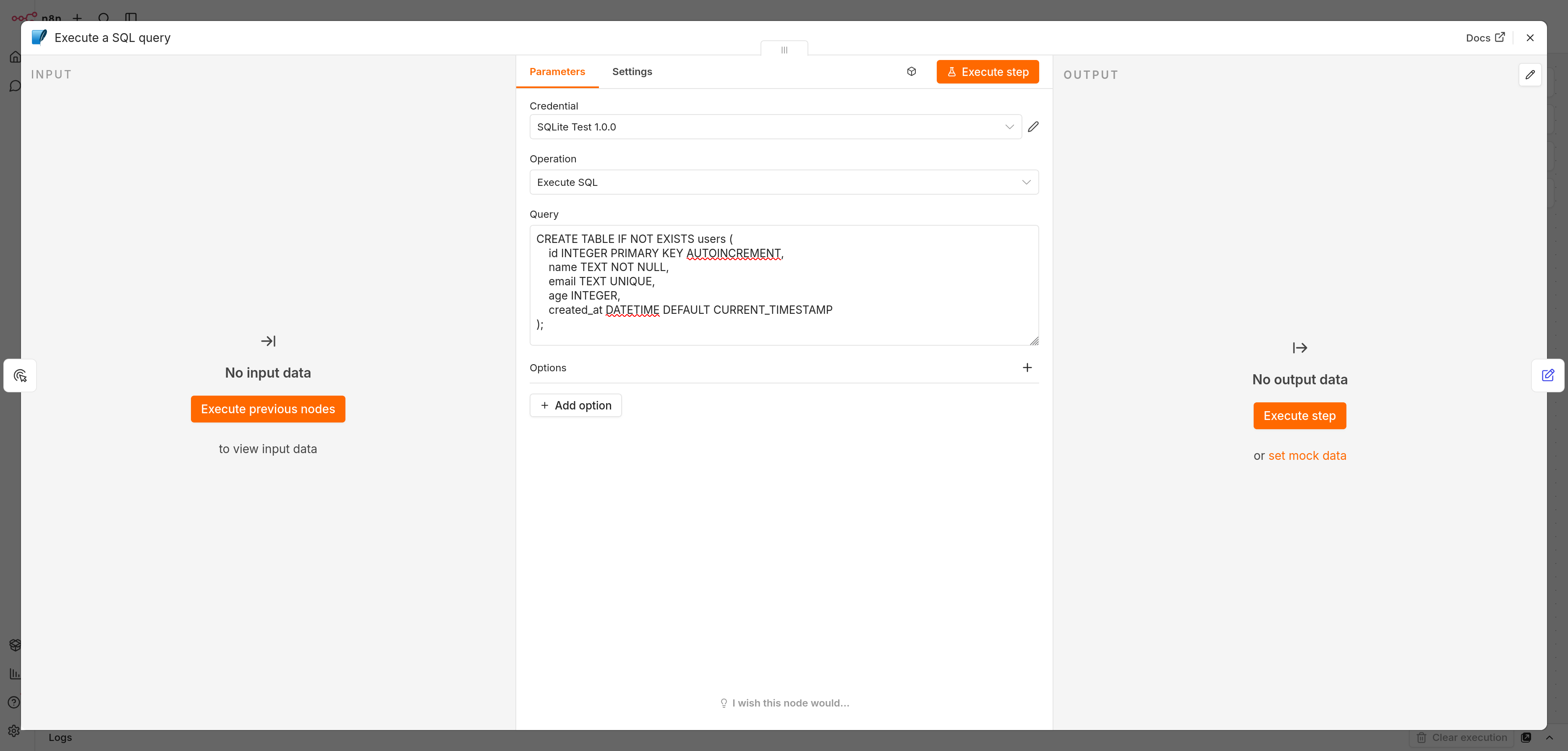Expand logs panel with chevron
This screenshot has height=751, width=1568.
point(1549,738)
